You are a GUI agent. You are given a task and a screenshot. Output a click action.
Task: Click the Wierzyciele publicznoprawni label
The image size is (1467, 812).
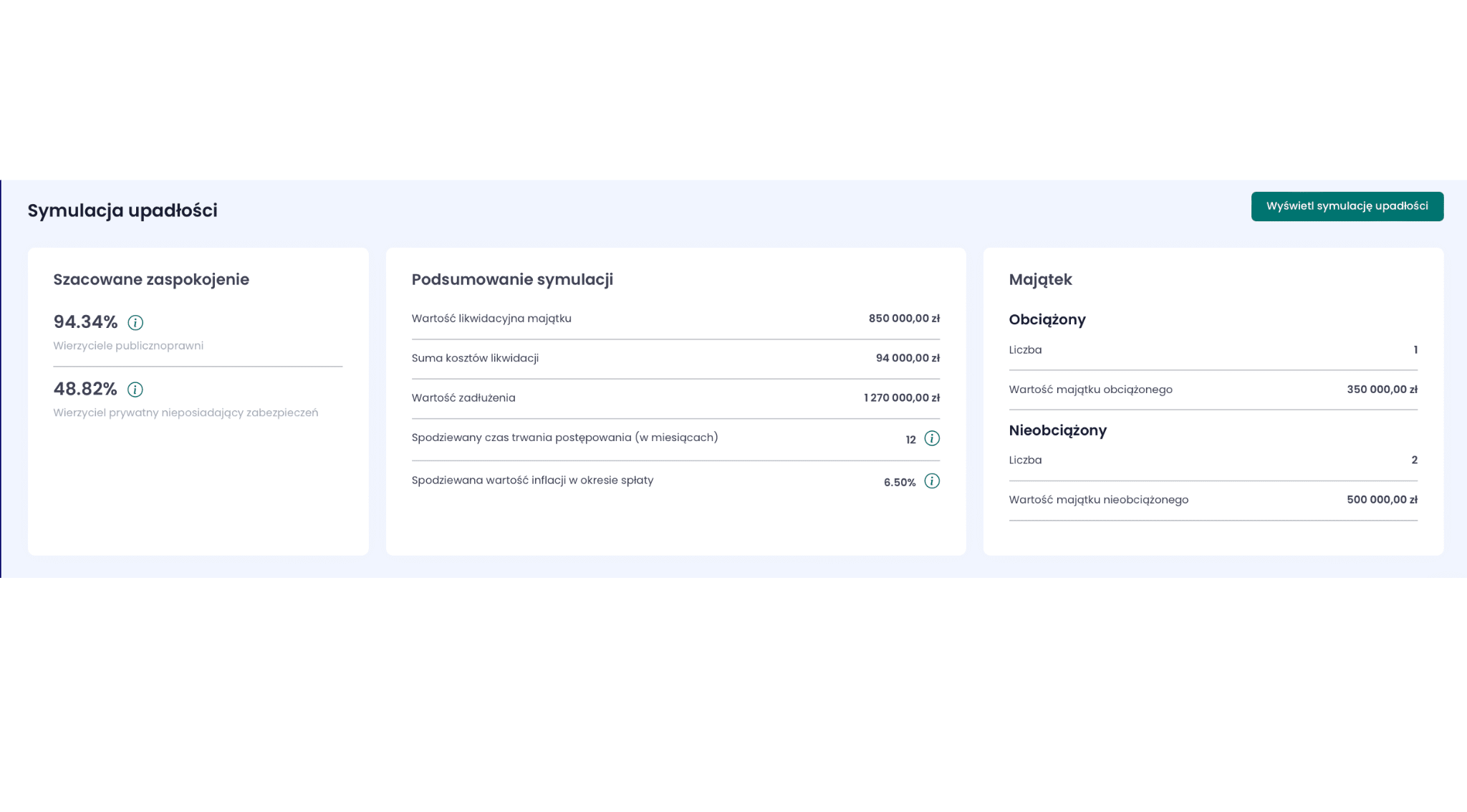(x=128, y=346)
